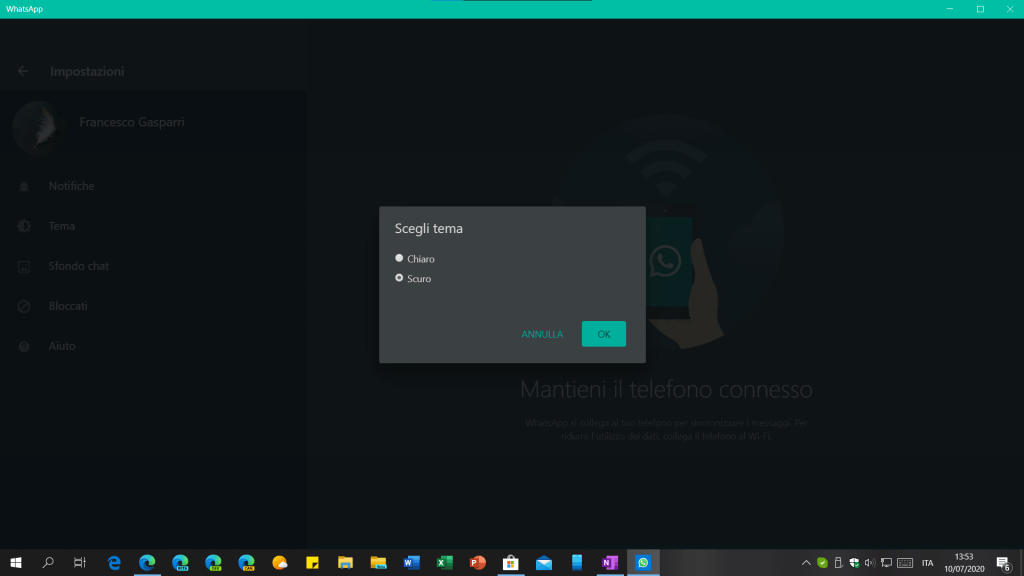Open the Notifiche settings entry

tap(71, 186)
